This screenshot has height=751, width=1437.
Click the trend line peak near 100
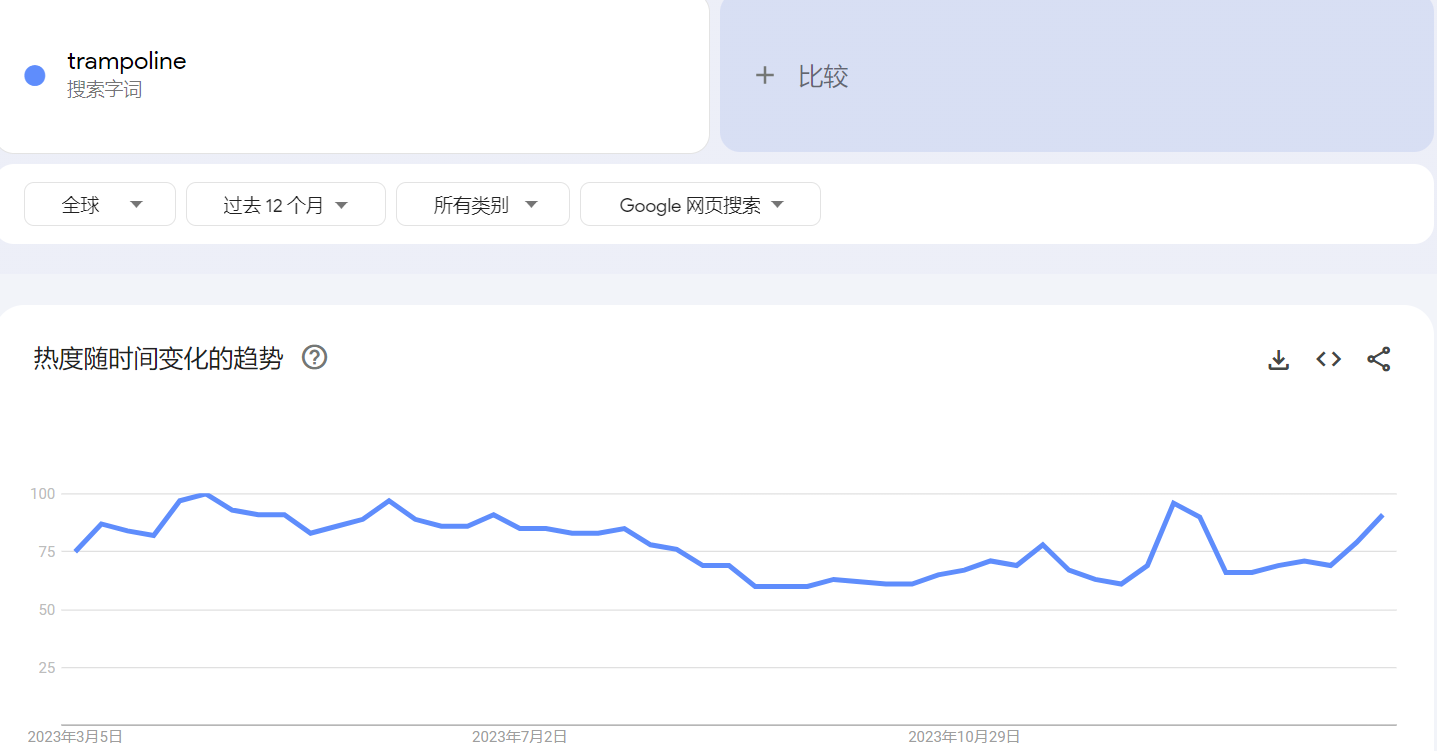(206, 494)
